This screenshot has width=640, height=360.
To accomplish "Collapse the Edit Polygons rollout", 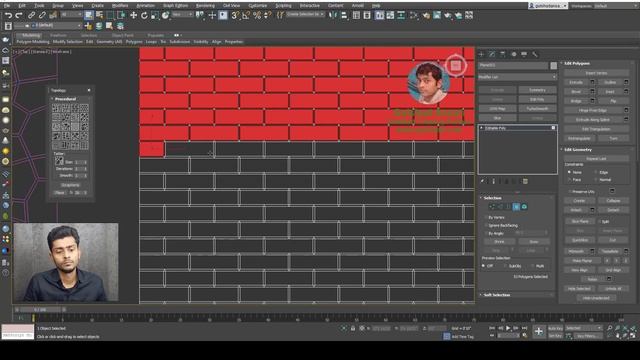I will (x=576, y=63).
